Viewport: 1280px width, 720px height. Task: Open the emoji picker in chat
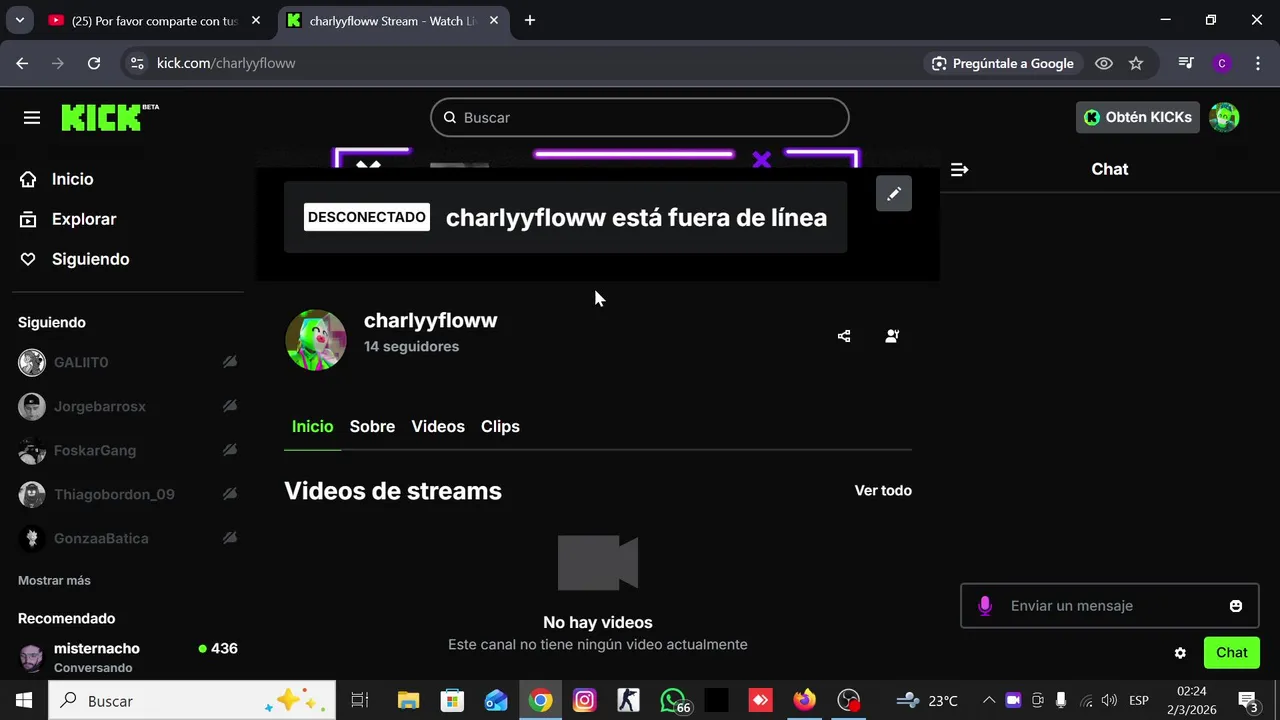pyautogui.click(x=1236, y=606)
